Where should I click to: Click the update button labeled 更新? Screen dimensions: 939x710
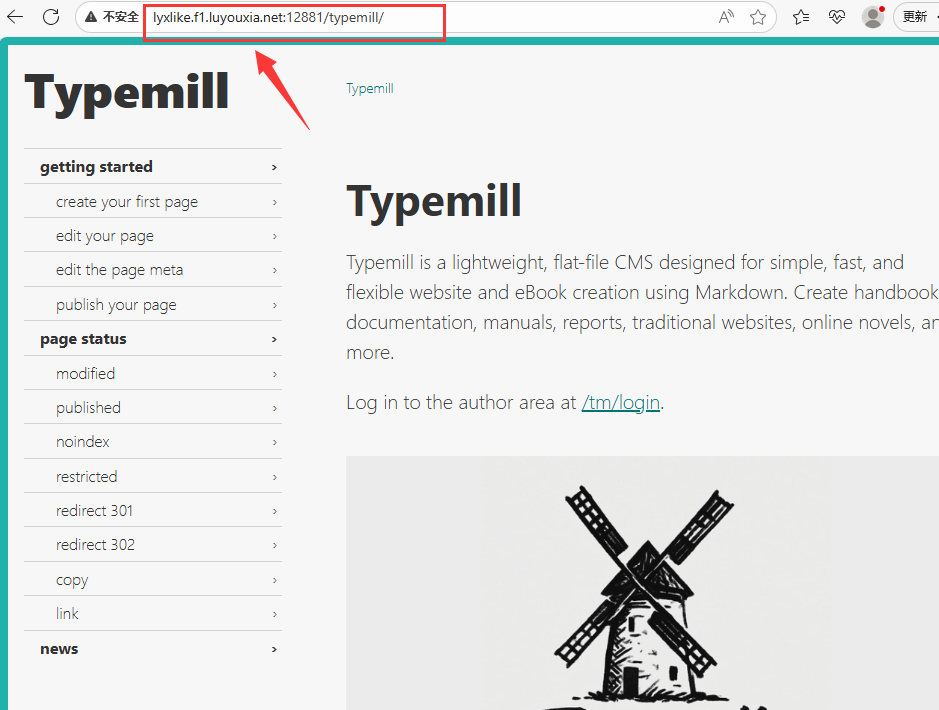(x=916, y=17)
